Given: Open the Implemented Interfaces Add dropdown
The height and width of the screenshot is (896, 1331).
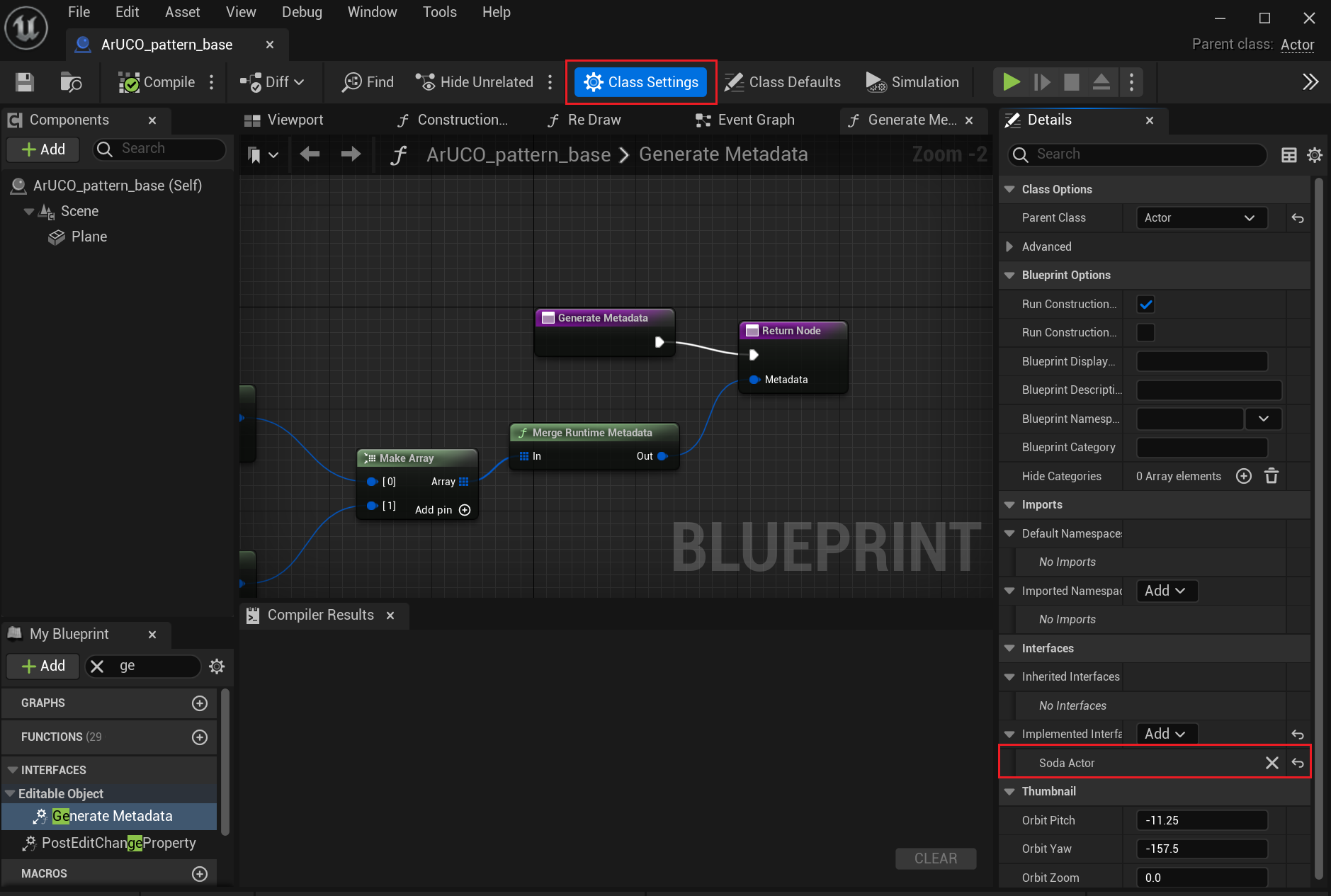Looking at the screenshot, I should 1166,734.
